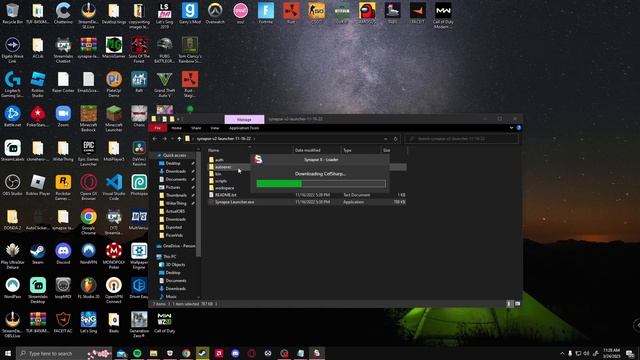640x360 pixels.
Task: Open the Battle.net desktop shortcut
Action: click(x=12, y=116)
